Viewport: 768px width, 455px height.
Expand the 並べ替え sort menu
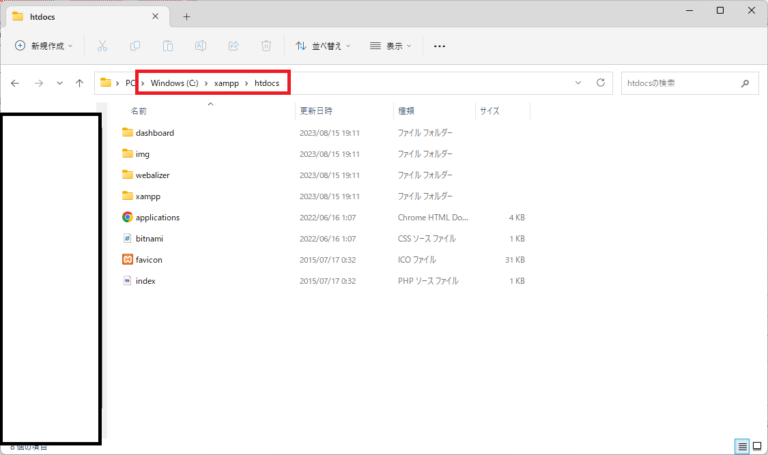[324, 46]
